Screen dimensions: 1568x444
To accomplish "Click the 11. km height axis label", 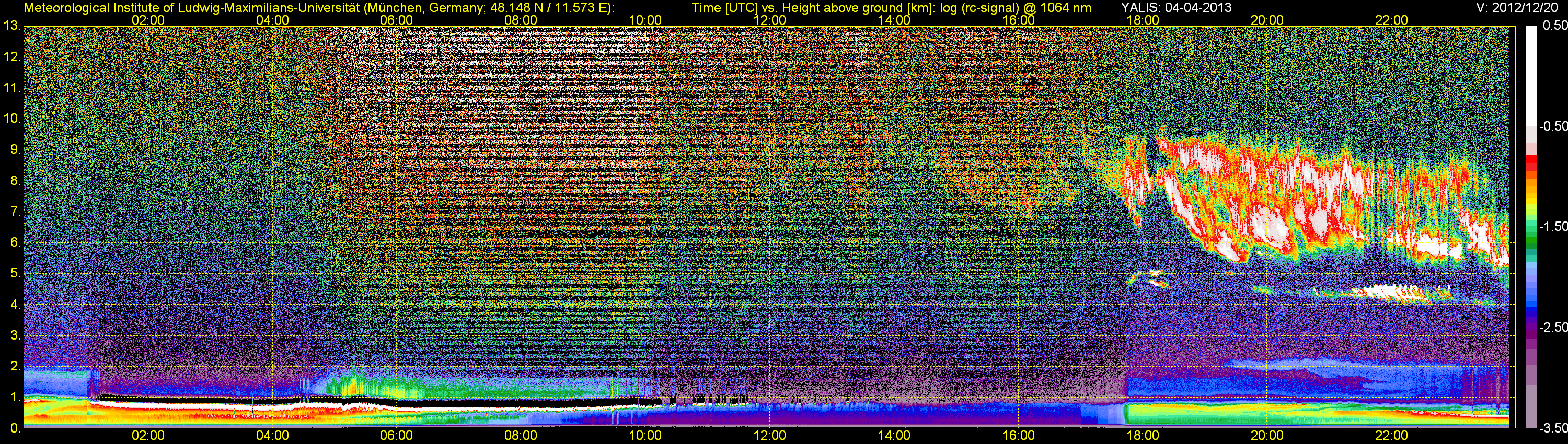I will click(11, 88).
